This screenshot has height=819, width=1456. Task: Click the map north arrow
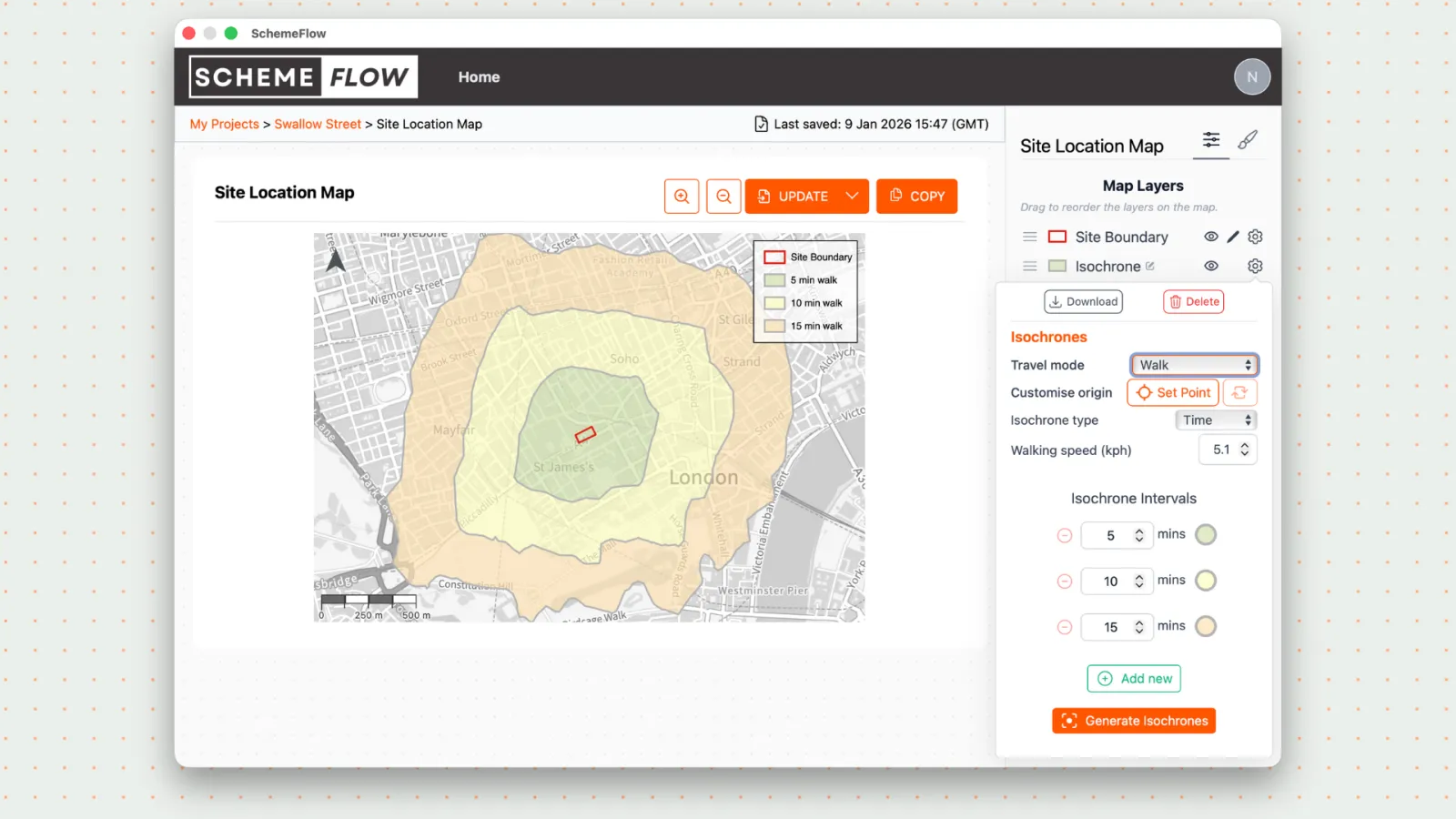(x=336, y=260)
